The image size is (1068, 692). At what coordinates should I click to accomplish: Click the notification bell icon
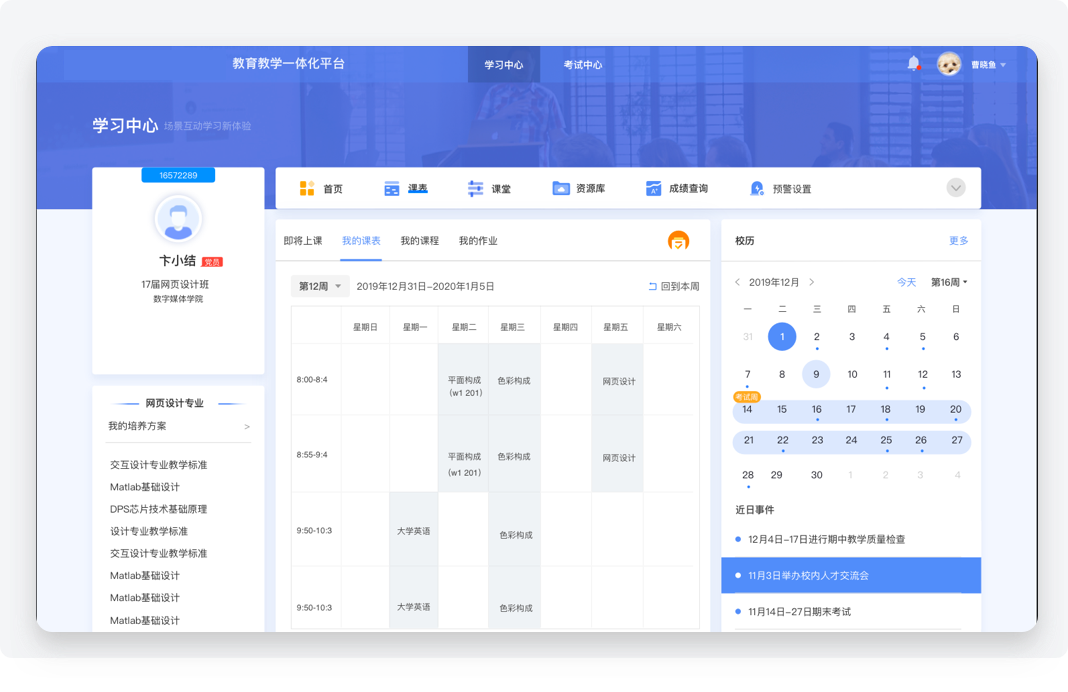coord(913,64)
